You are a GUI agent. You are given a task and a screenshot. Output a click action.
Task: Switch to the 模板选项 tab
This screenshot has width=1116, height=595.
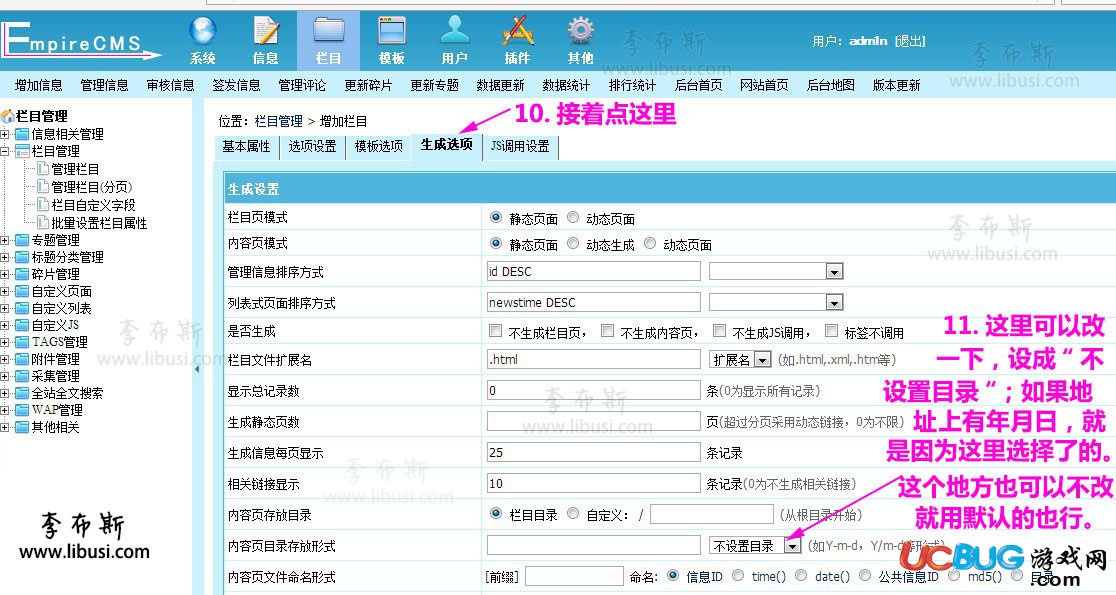click(x=379, y=147)
